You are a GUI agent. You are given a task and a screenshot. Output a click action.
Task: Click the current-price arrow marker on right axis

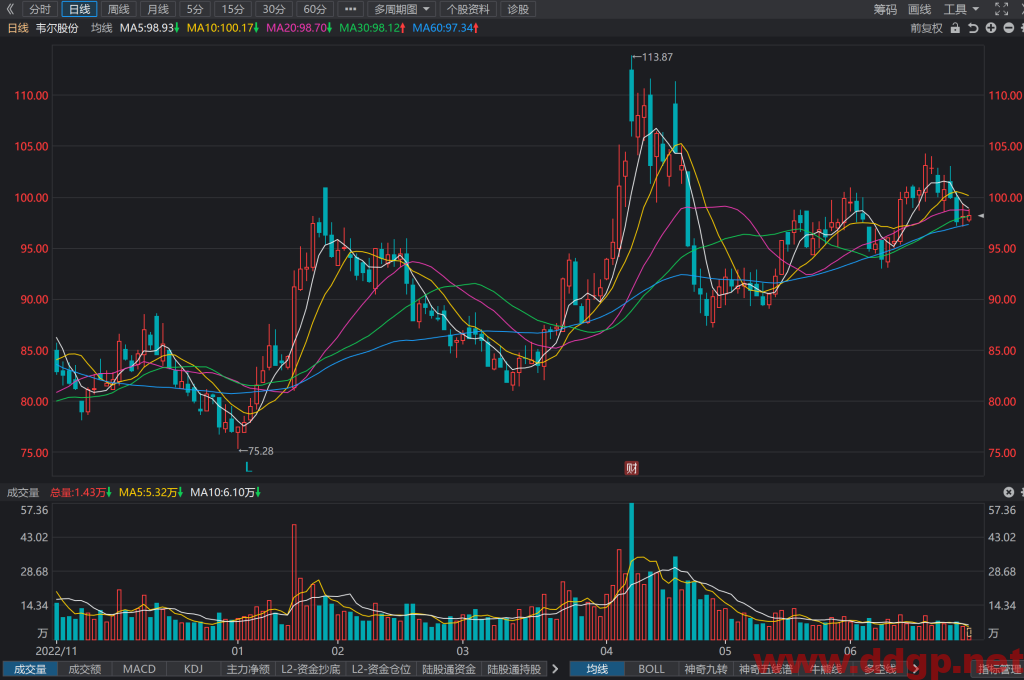pos(980,216)
